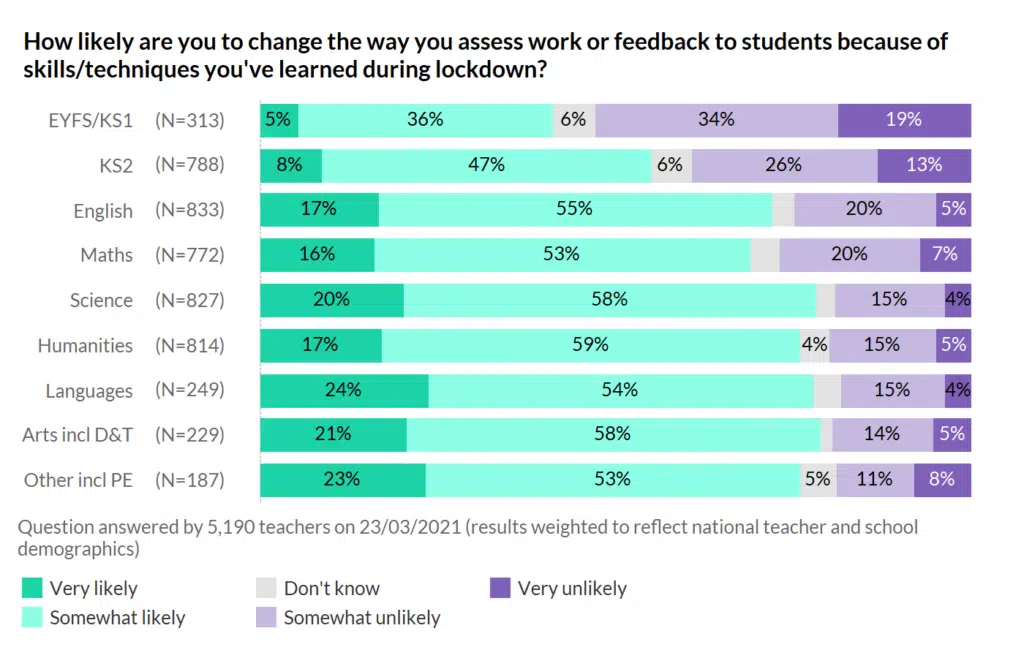Click the Somewhat unlikely legend swatch
1024x658 pixels.
pyautogui.click(x=264, y=617)
